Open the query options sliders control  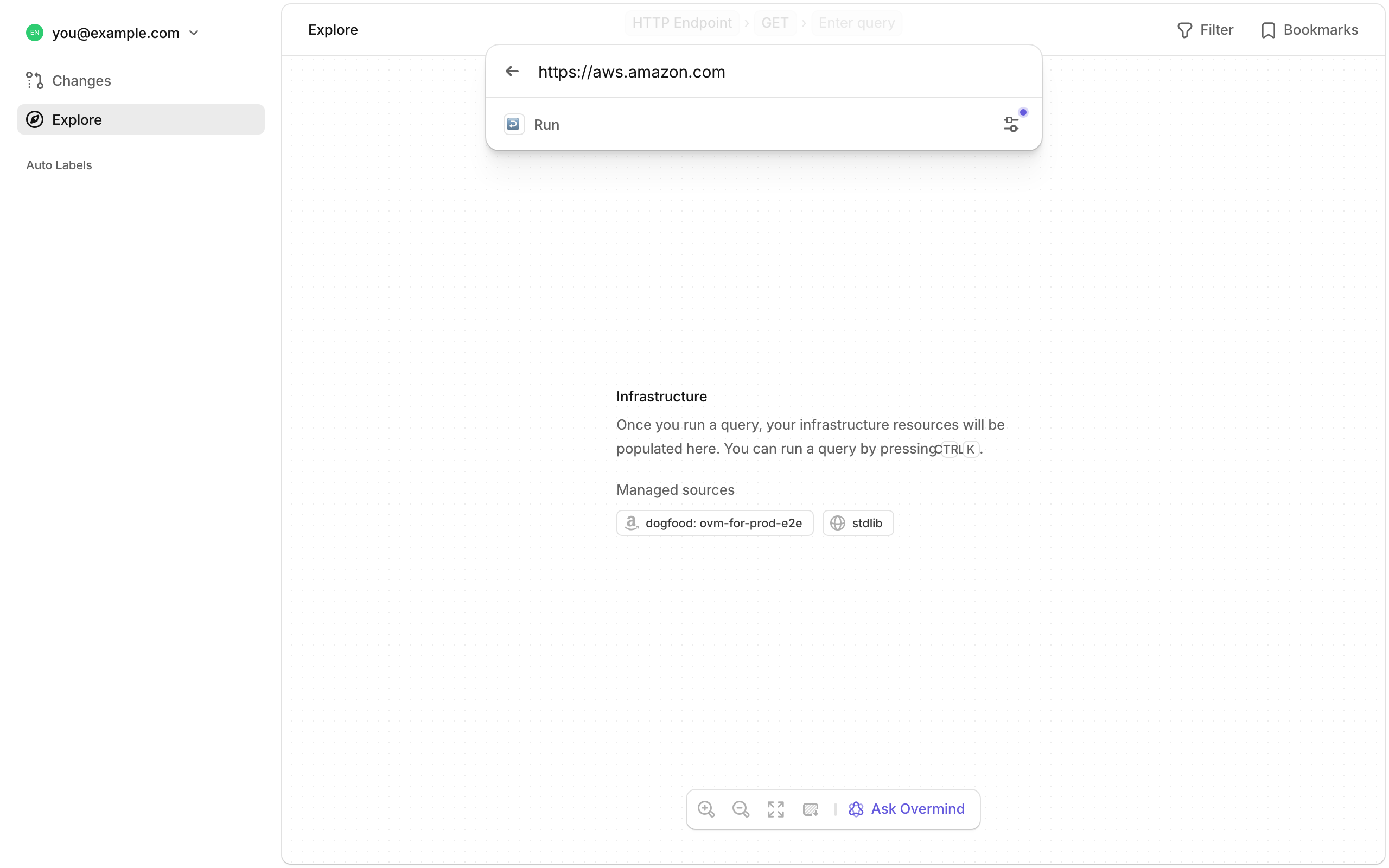1012,124
